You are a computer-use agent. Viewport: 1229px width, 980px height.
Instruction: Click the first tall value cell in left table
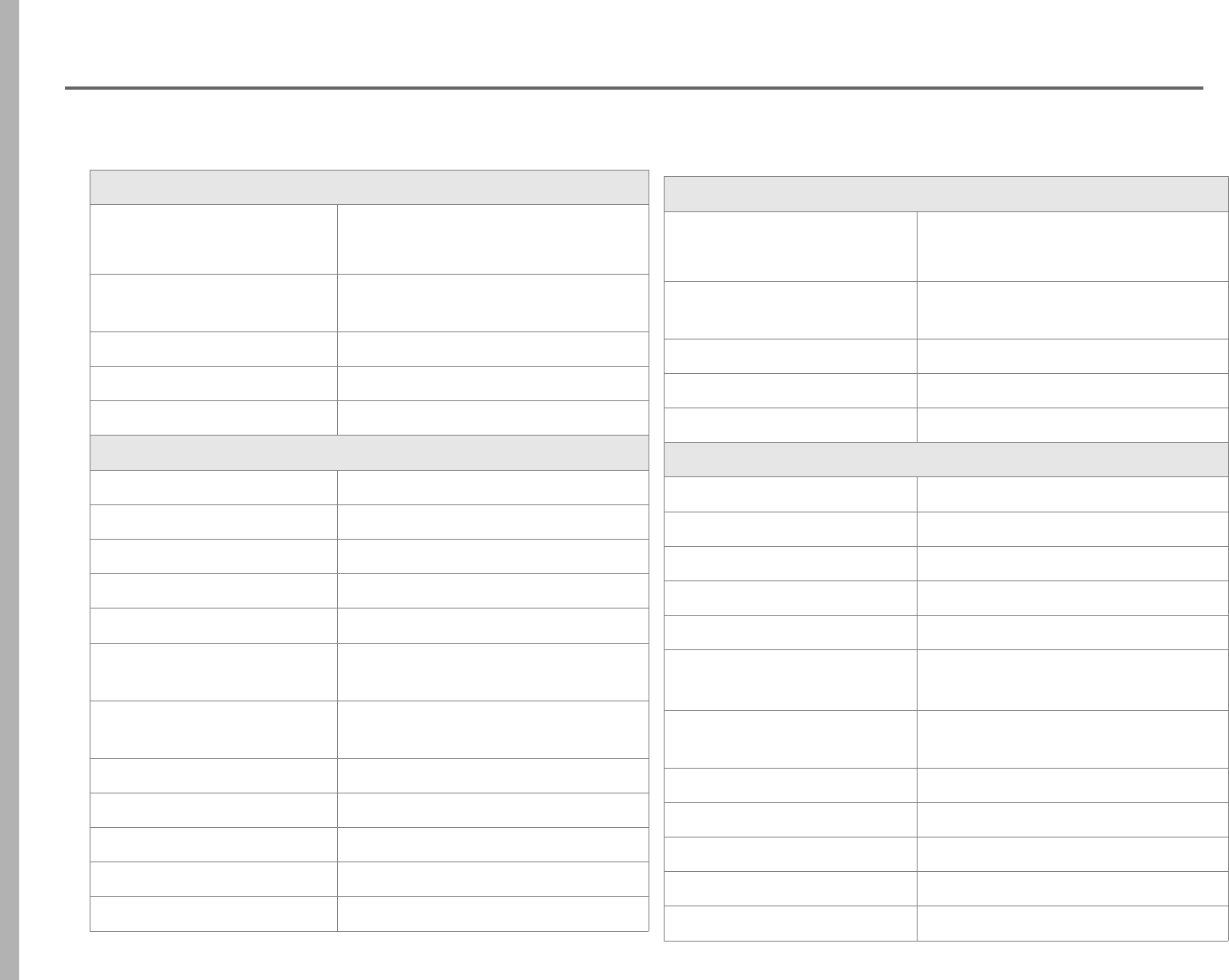click(493, 239)
